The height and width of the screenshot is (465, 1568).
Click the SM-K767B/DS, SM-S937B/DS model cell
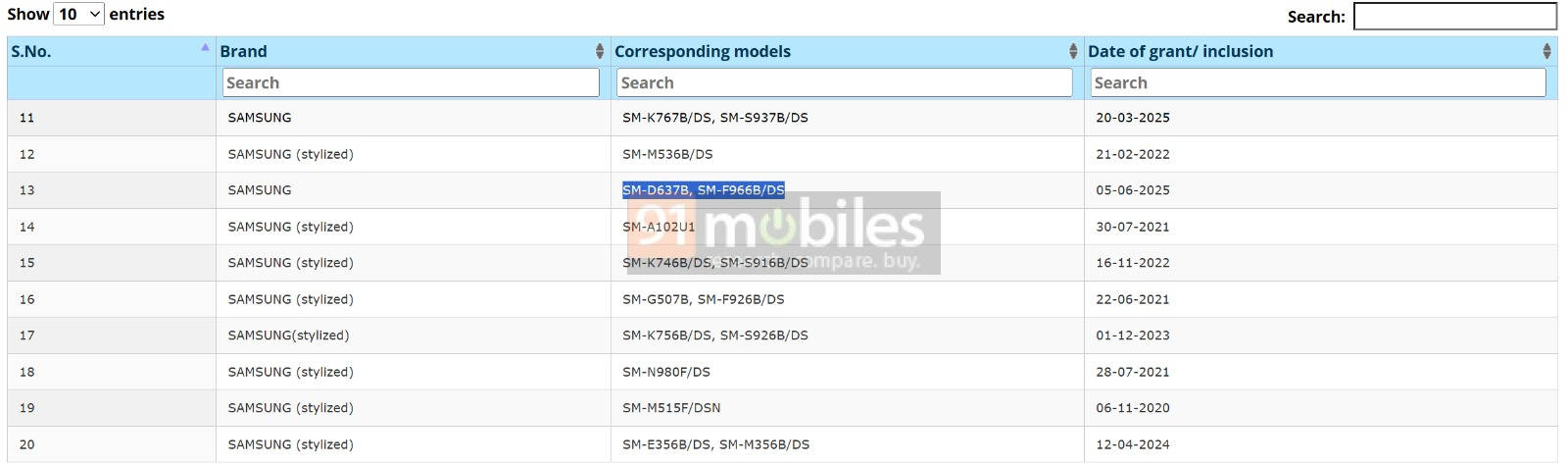[714, 118]
